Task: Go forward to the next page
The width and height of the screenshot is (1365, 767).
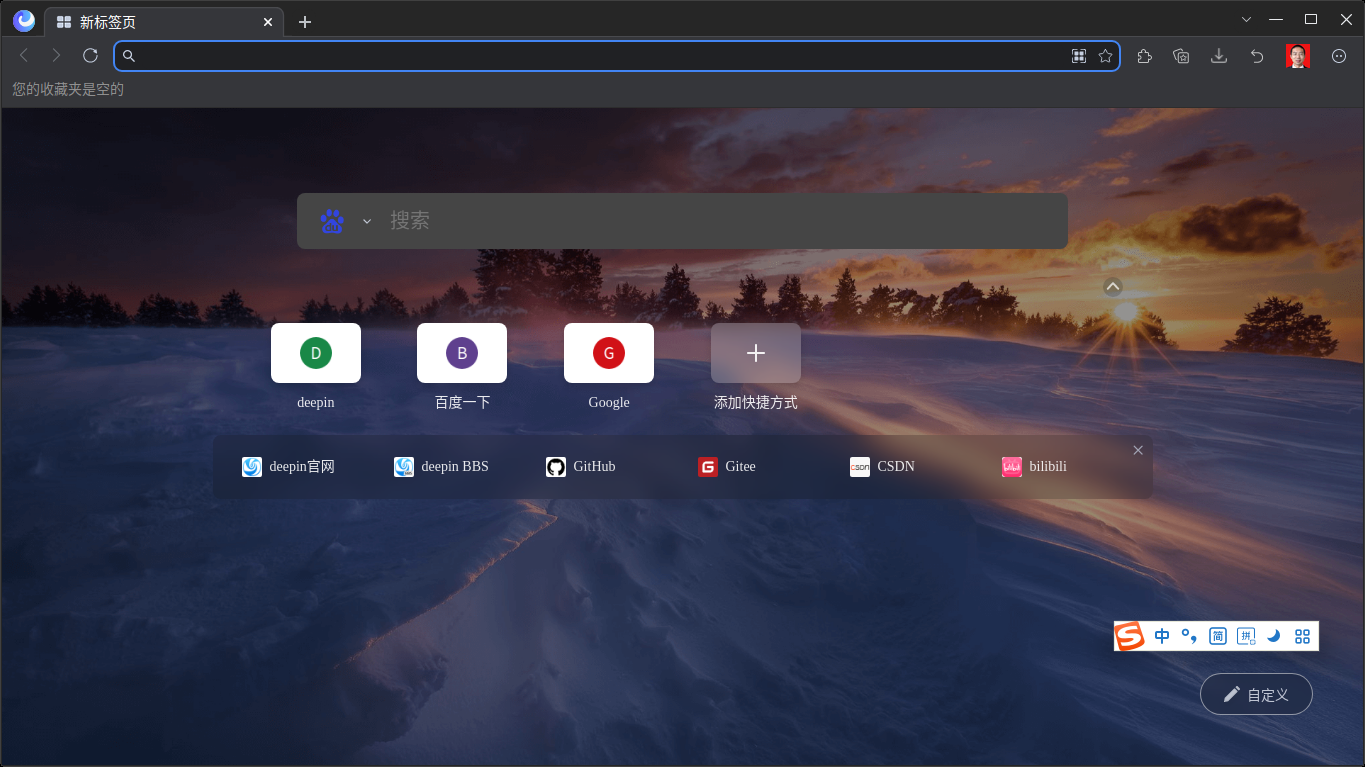Action: (x=56, y=56)
